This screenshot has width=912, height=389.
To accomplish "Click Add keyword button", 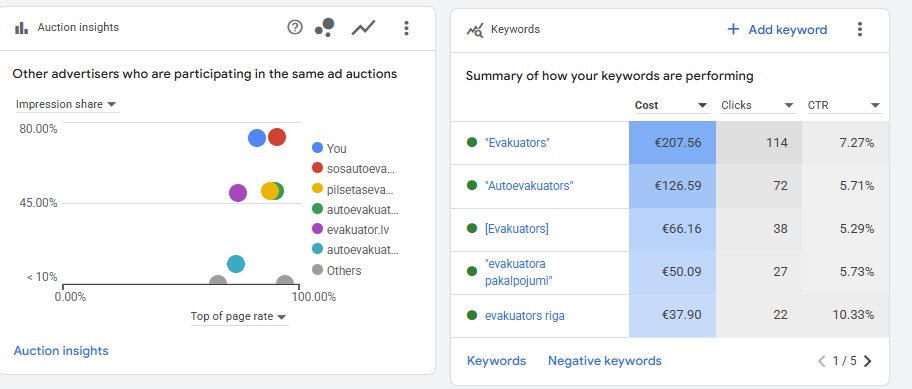I will pos(777,30).
